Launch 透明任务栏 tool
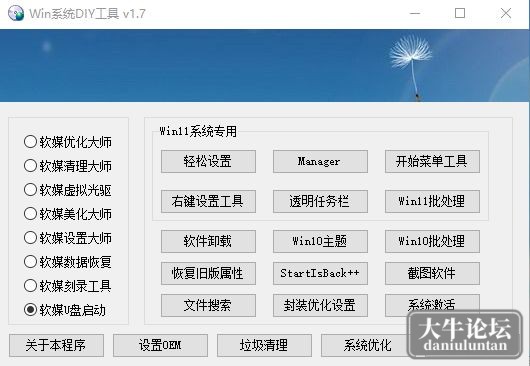Screen dimensions: 530x366 pyautogui.click(x=320, y=201)
